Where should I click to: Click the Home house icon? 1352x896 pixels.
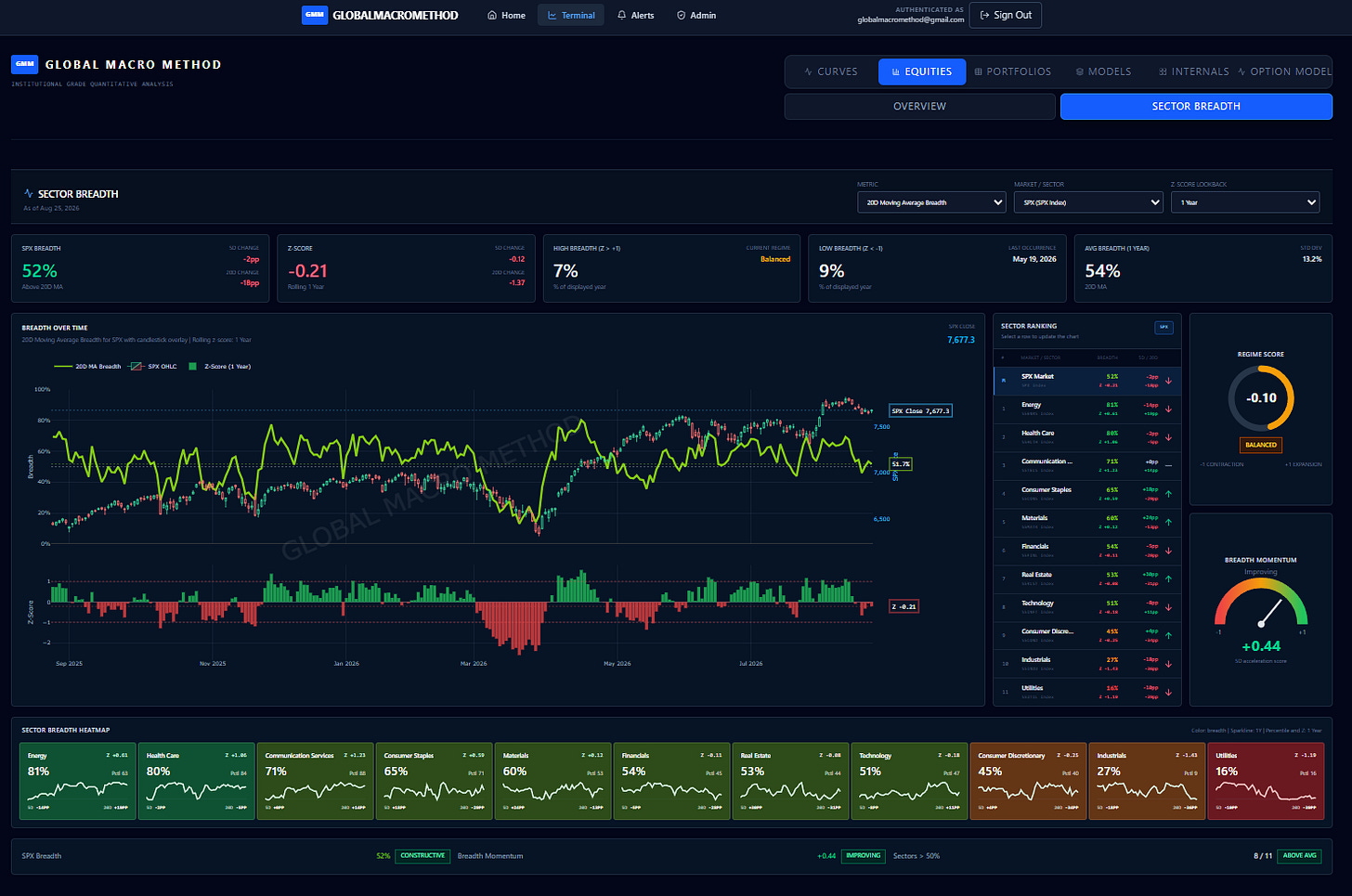coord(492,15)
